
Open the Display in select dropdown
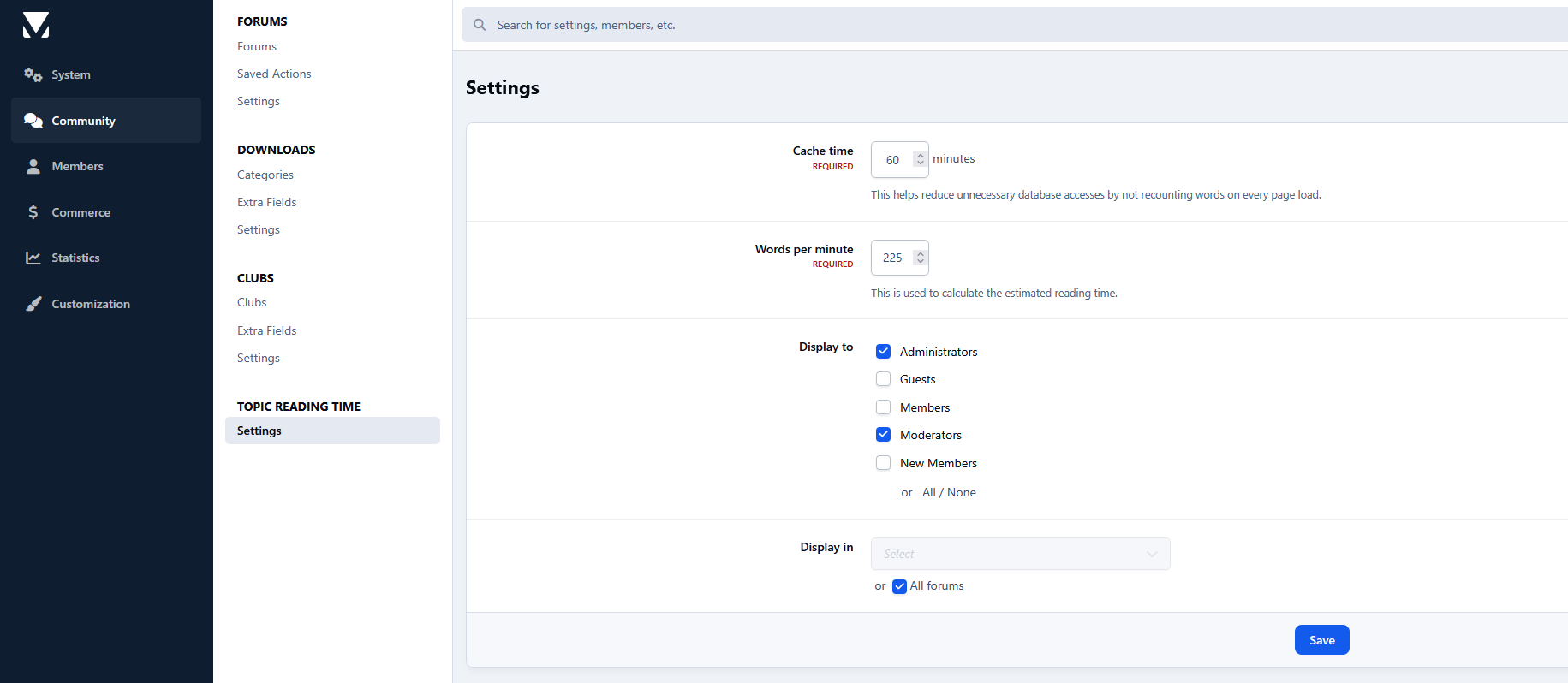coord(1020,554)
